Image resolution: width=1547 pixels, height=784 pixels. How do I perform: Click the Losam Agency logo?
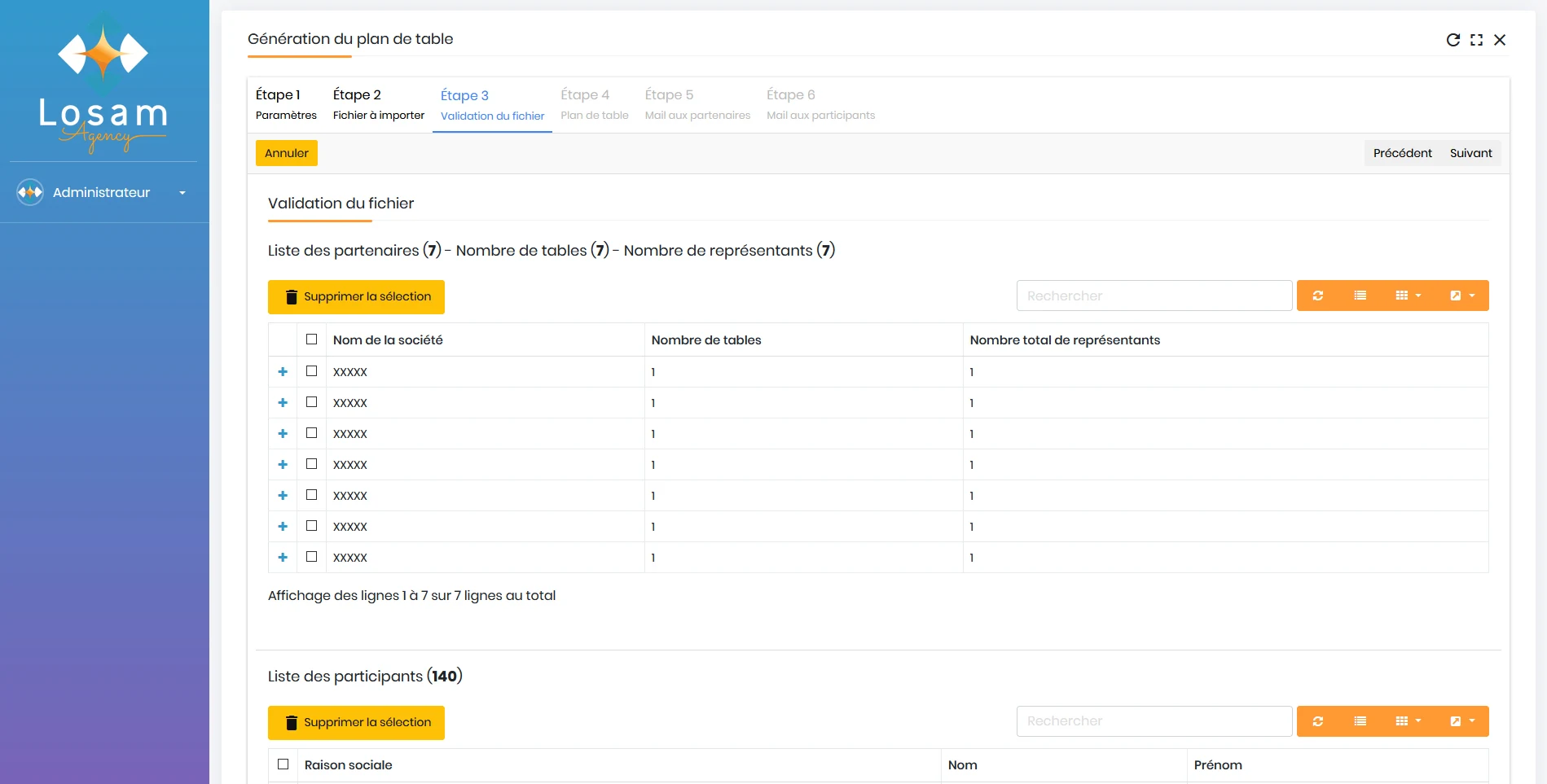point(103,84)
